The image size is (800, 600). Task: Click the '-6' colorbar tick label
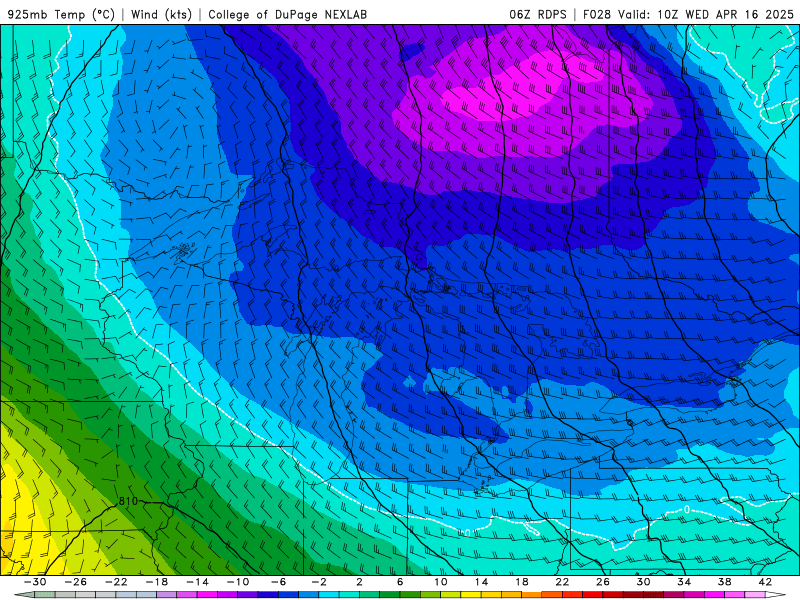(279, 582)
